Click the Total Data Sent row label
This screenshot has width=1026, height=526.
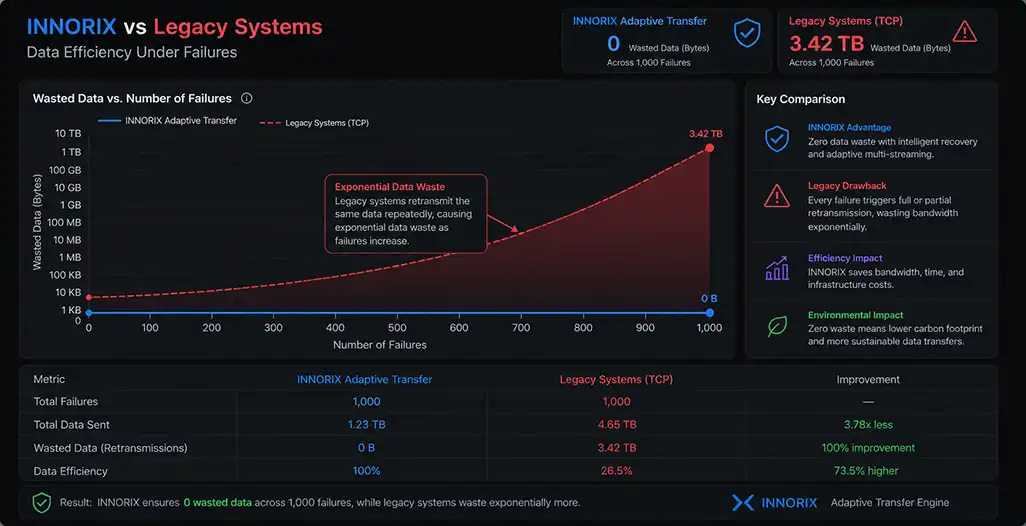71,425
